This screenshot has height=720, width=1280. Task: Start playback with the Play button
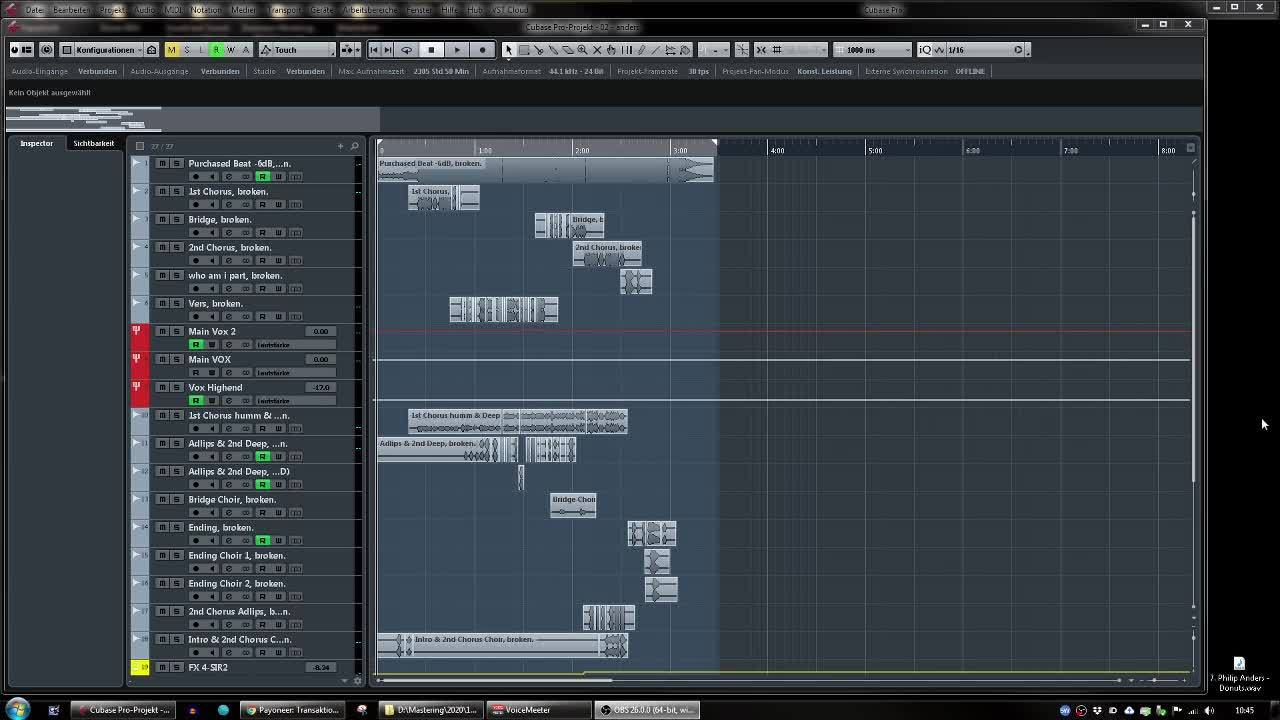click(x=457, y=50)
